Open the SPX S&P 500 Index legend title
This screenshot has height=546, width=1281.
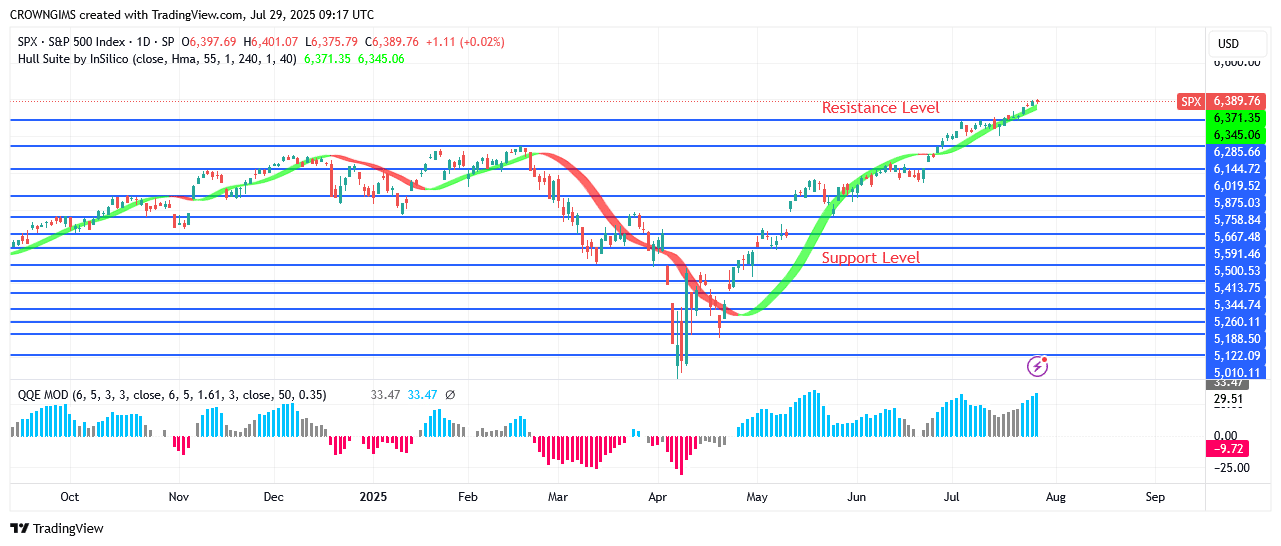click(x=96, y=42)
